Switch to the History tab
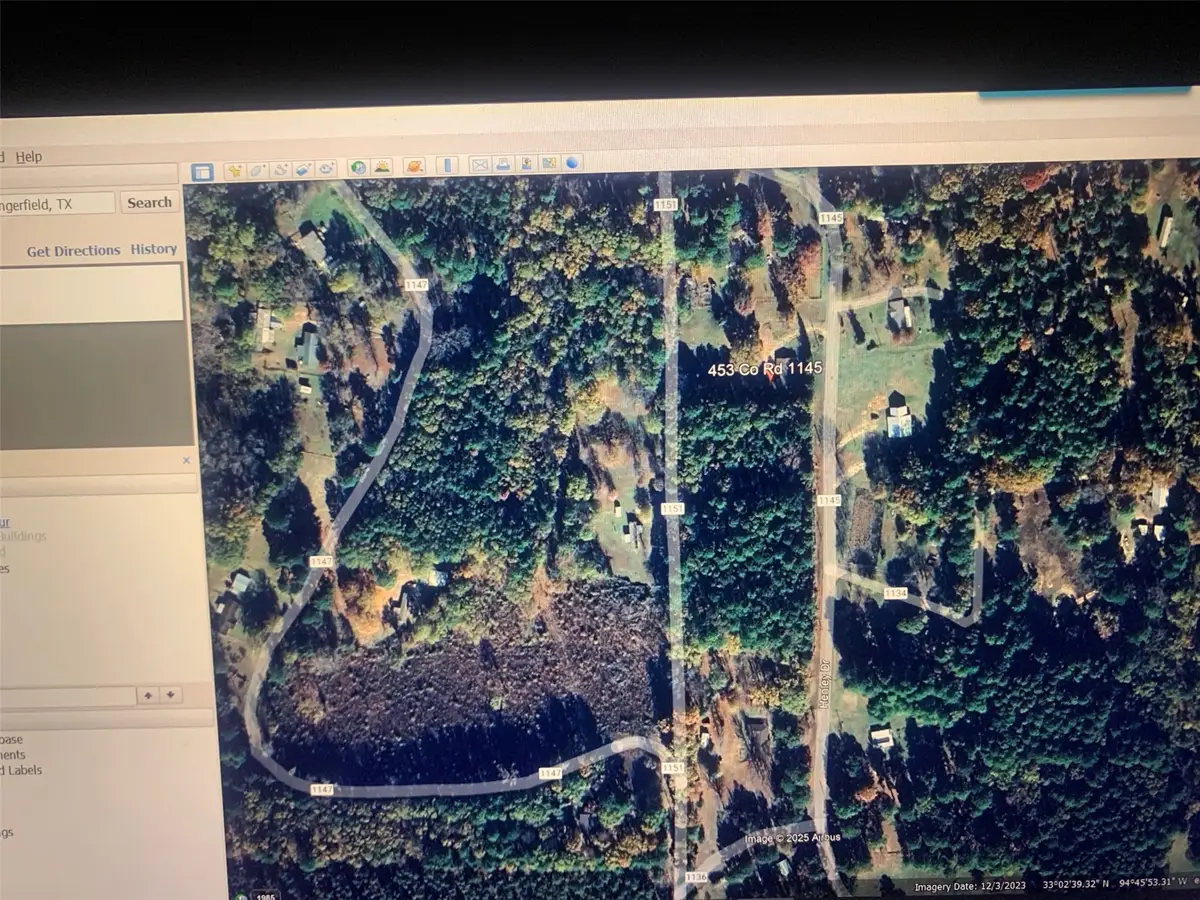The image size is (1200, 900). (x=153, y=249)
